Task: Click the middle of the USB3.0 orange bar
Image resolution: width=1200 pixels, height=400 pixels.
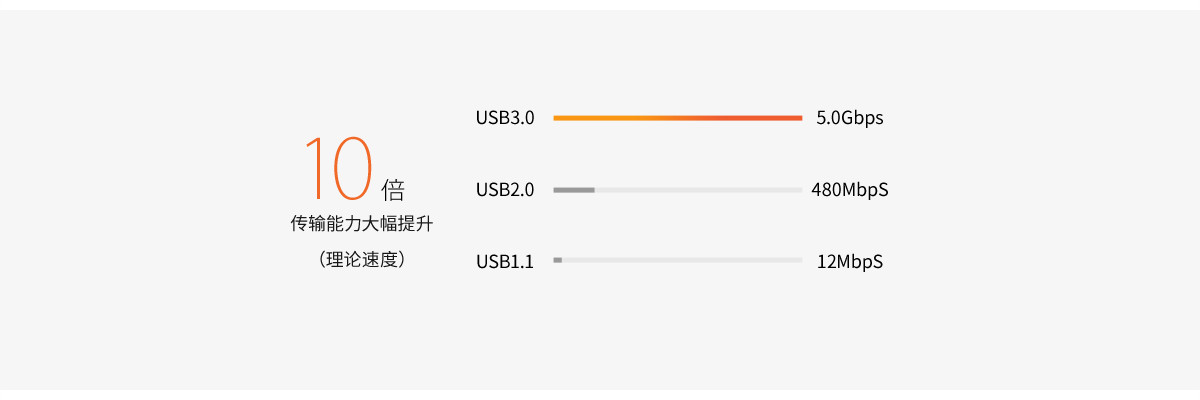Action: 678,118
